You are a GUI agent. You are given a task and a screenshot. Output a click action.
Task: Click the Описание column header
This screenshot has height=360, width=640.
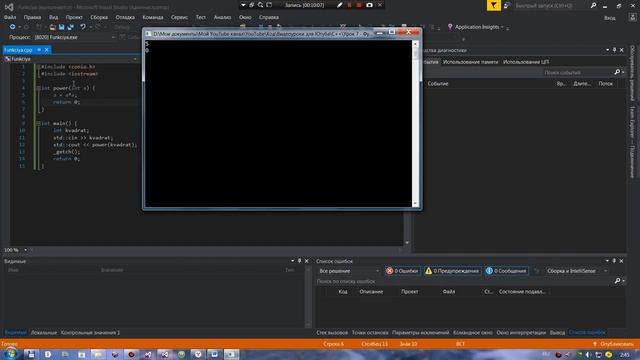(x=371, y=292)
